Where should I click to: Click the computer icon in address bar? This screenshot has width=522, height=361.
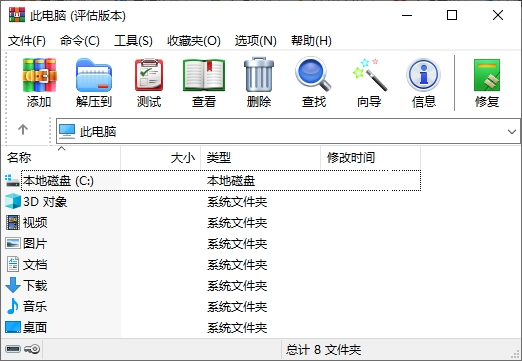67,132
